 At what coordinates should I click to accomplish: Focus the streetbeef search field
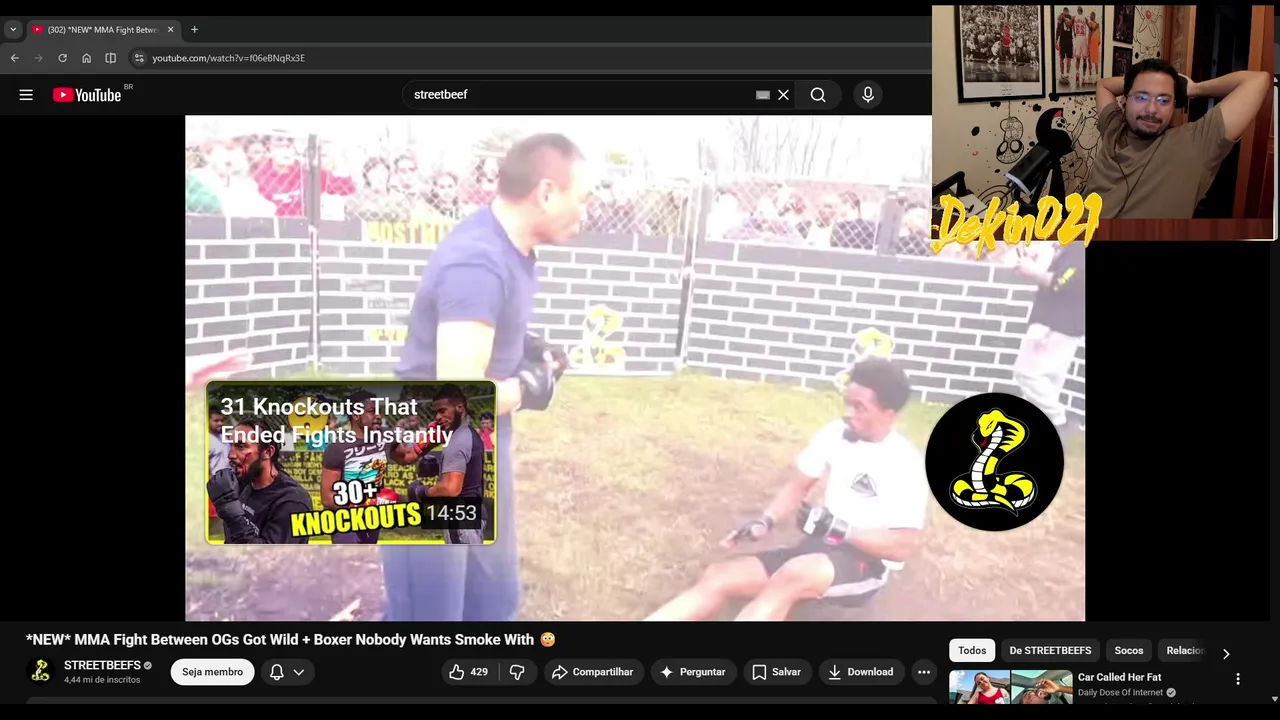tap(580, 95)
